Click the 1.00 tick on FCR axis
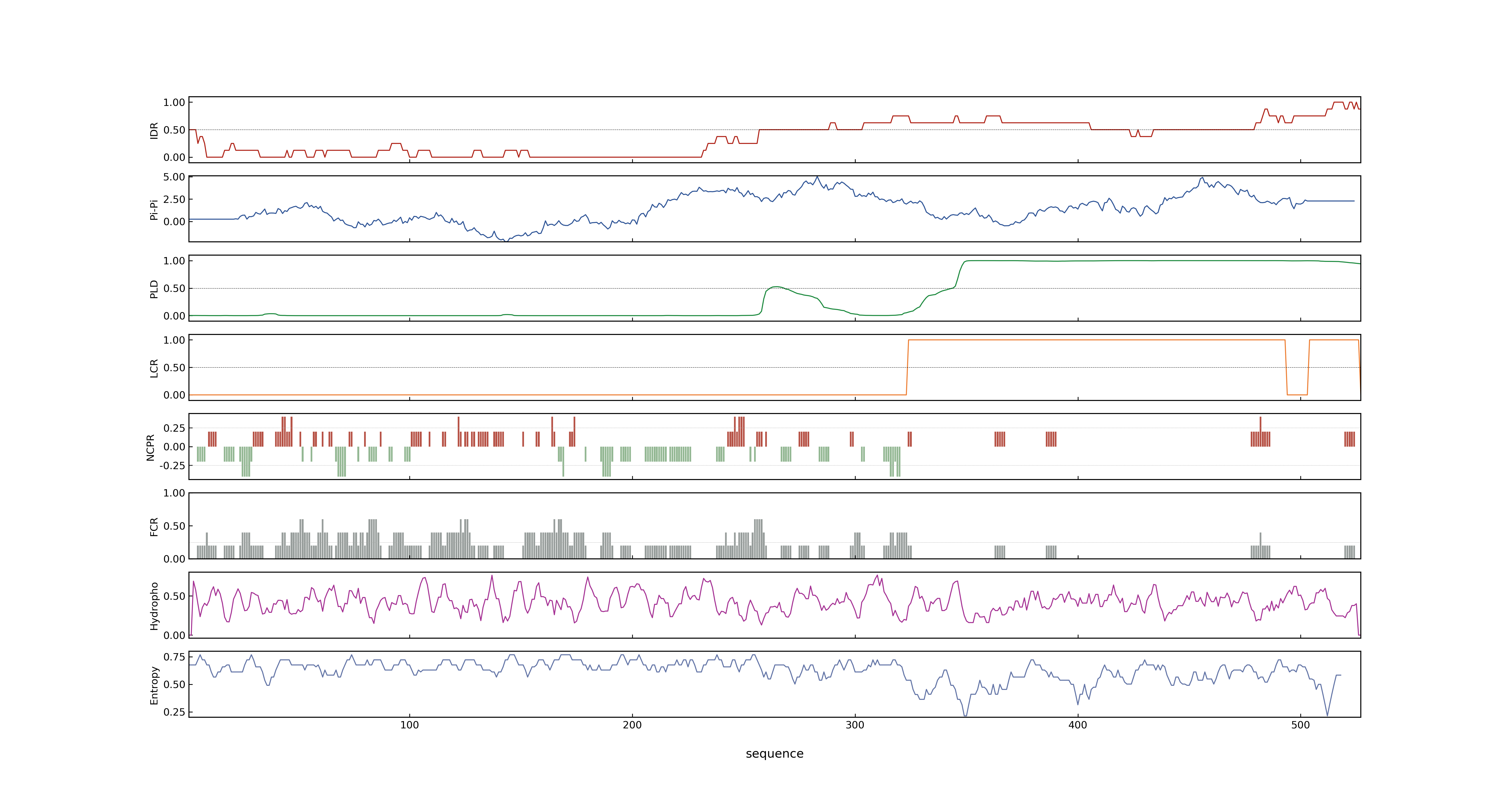1512x806 pixels. click(x=174, y=493)
